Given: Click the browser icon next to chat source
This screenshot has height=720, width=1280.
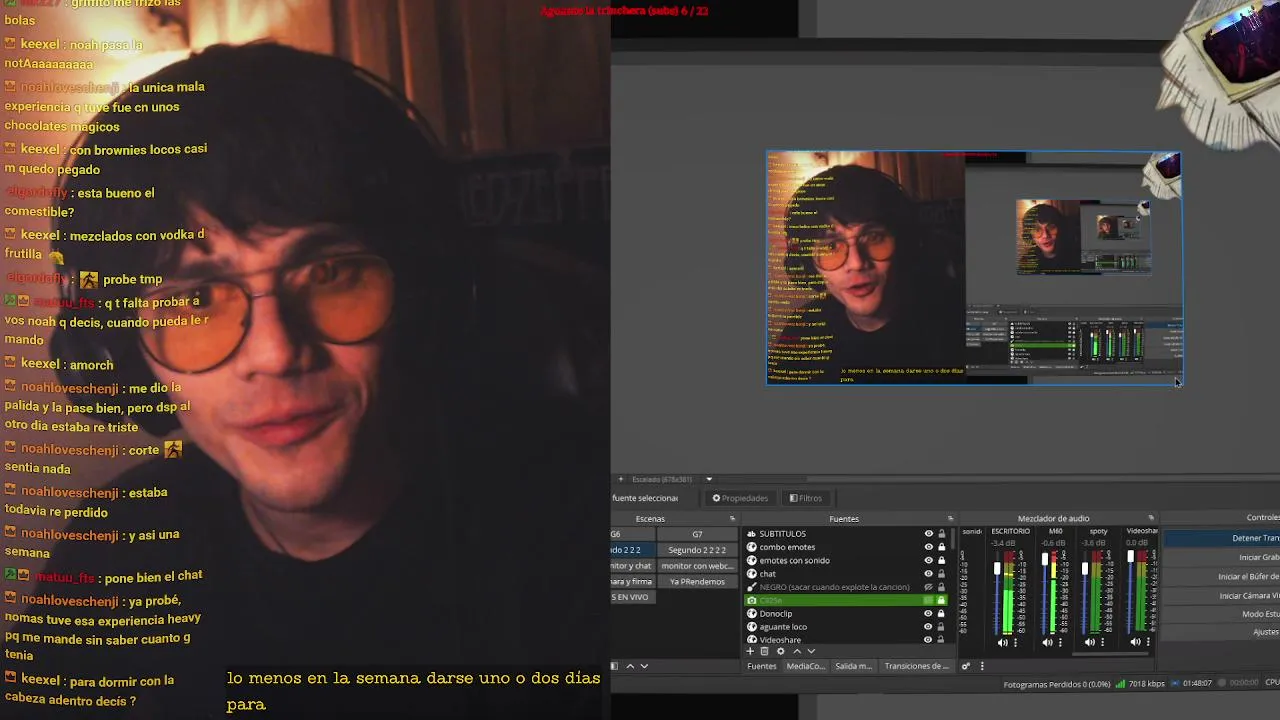Looking at the screenshot, I should (752, 574).
